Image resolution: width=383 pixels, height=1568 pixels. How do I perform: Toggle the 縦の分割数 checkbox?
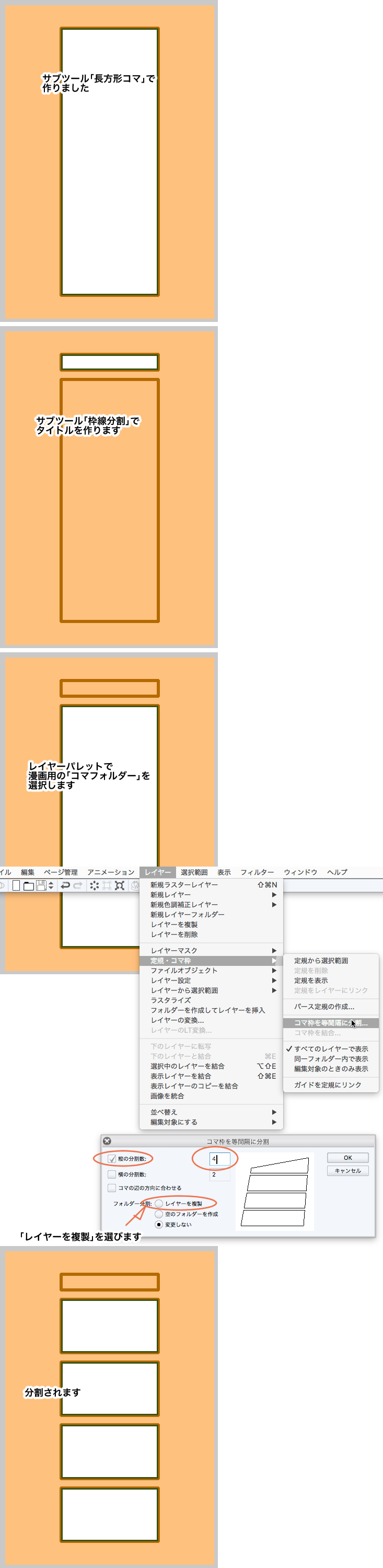point(112,1159)
